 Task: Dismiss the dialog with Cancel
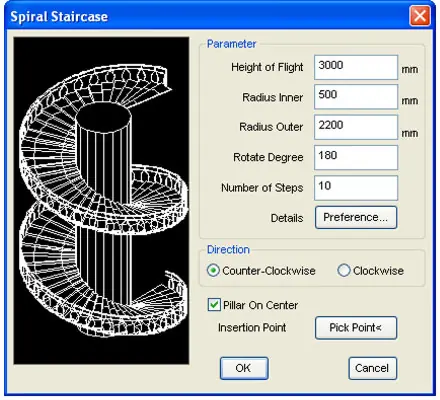click(373, 368)
